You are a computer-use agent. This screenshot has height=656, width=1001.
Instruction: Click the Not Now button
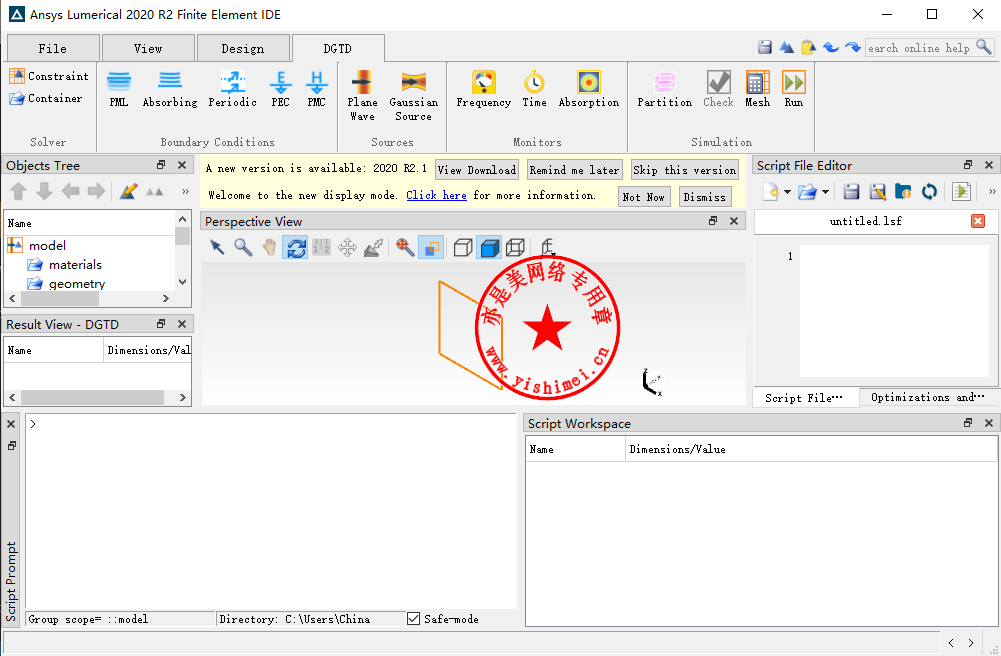pos(644,197)
